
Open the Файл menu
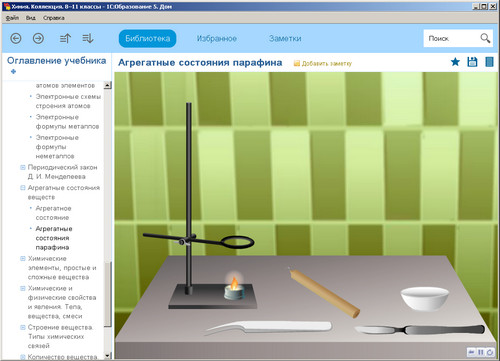pos(12,18)
